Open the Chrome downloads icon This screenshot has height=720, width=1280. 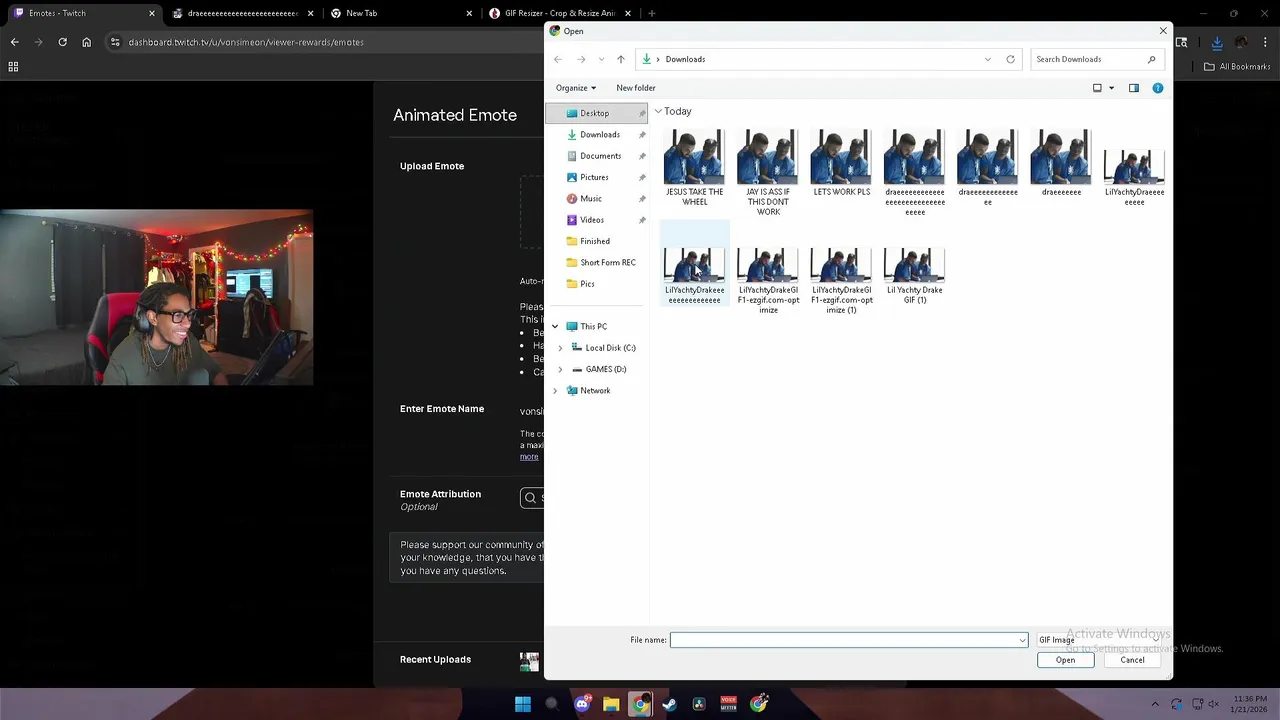click(1217, 42)
